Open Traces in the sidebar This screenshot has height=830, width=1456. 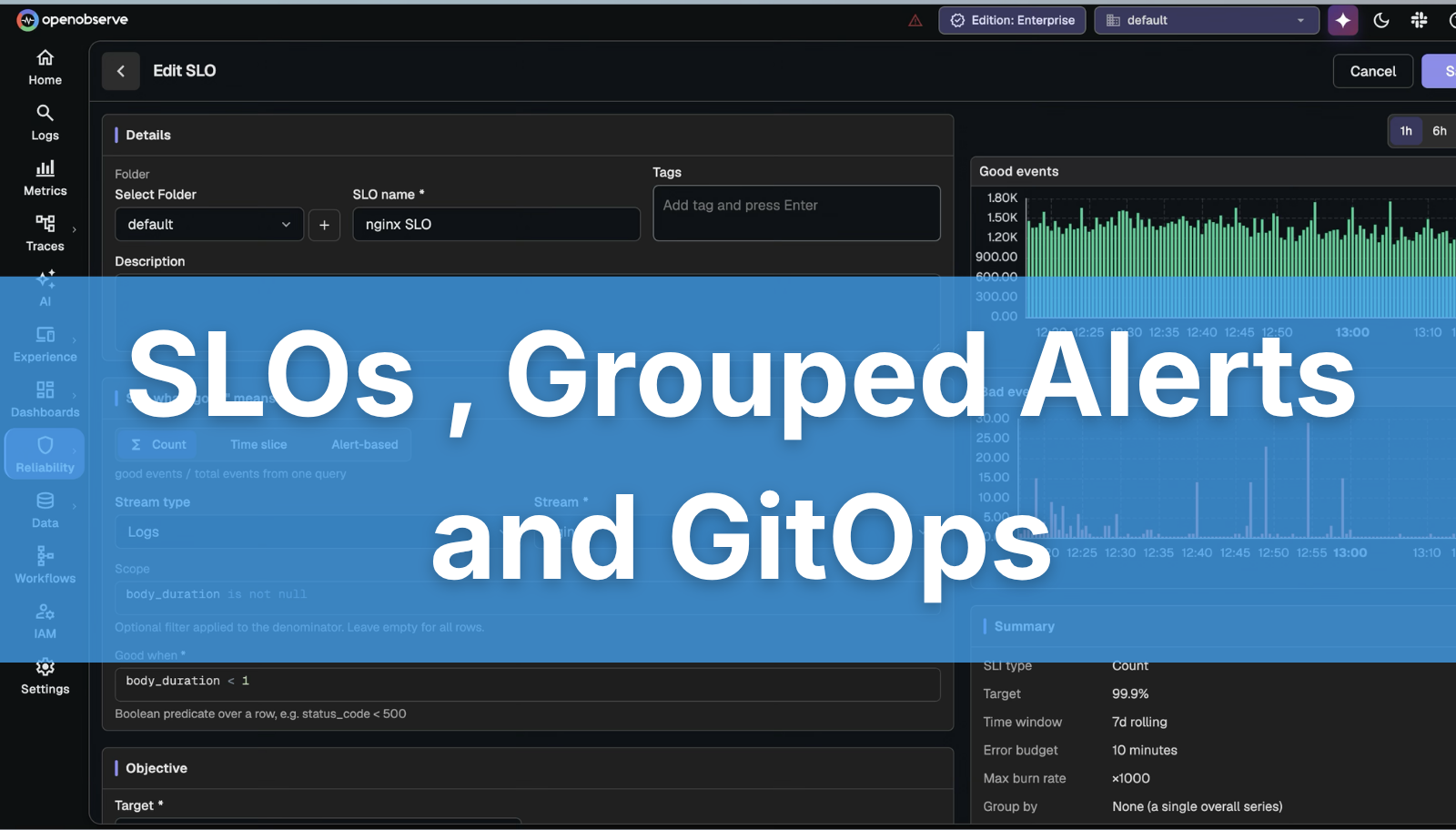tap(45, 235)
